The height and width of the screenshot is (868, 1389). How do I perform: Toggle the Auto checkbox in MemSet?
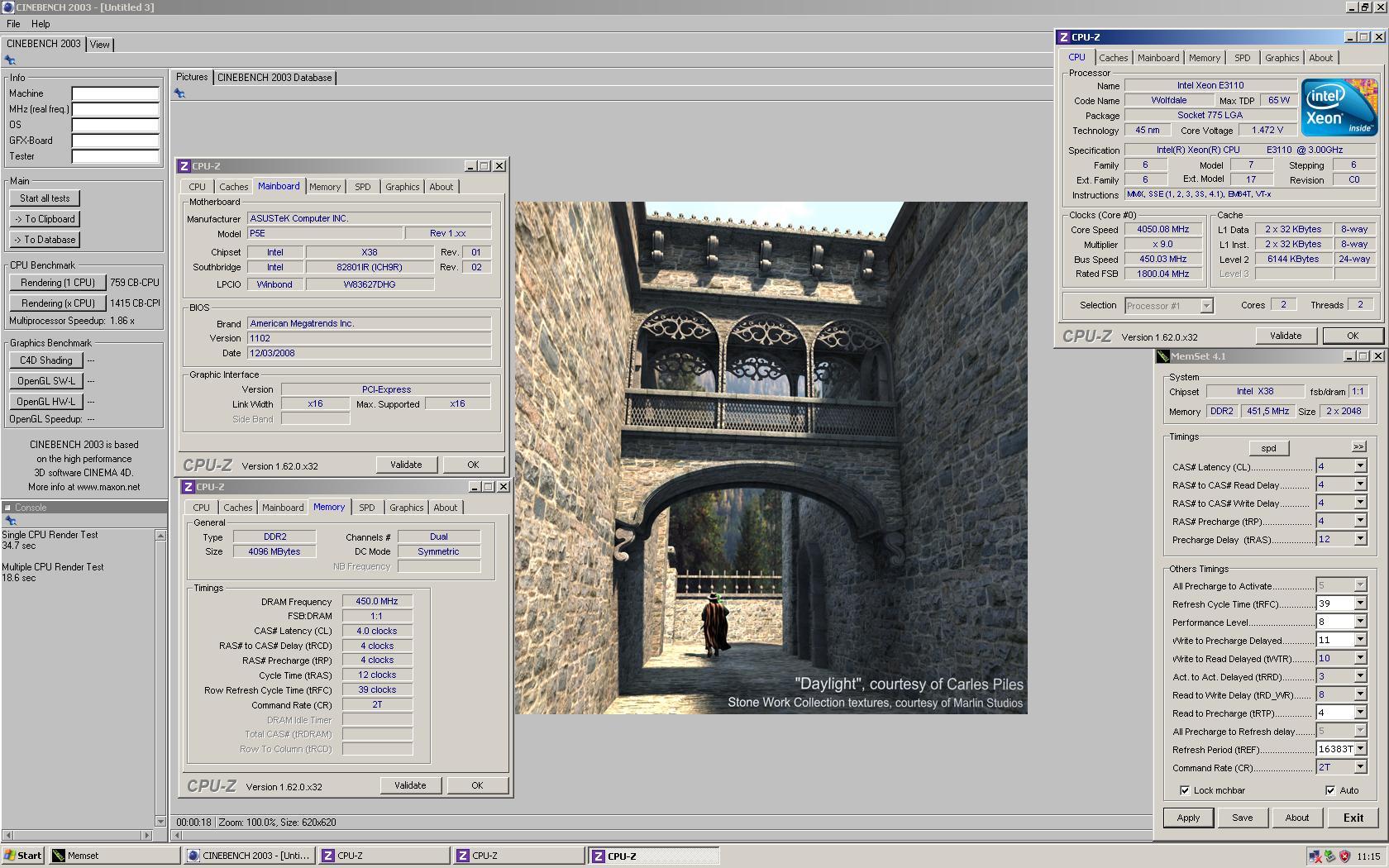click(1329, 790)
